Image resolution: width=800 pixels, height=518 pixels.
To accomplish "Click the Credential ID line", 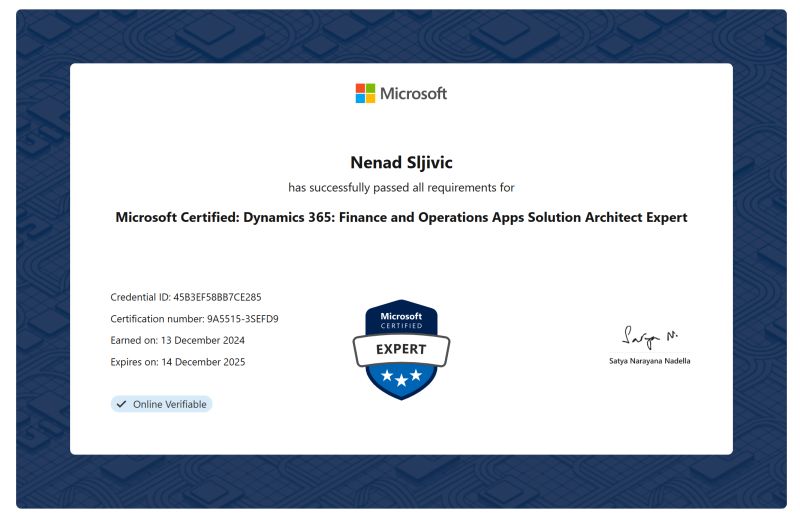I will (186, 297).
